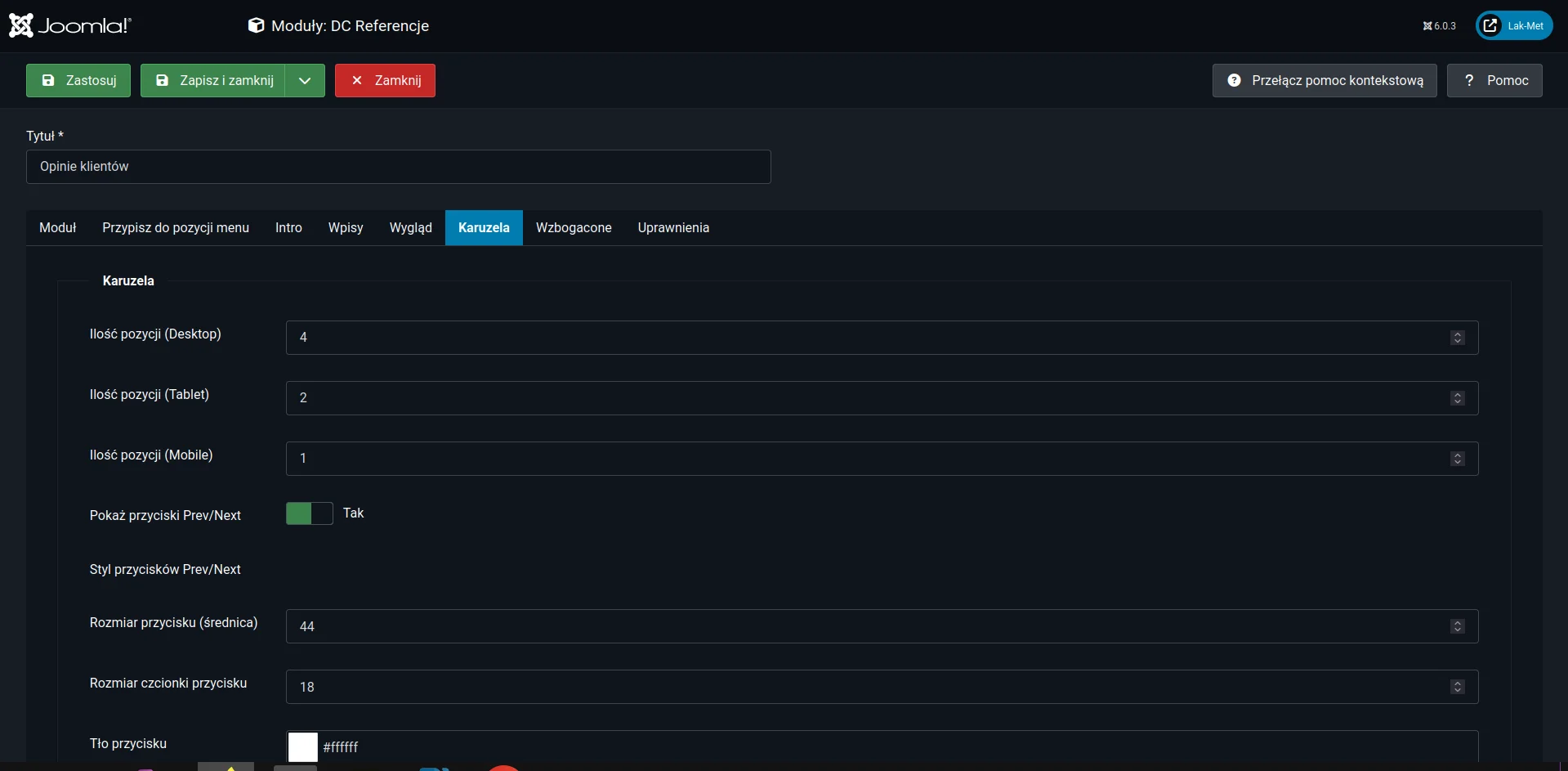Click stepper on Rozmiar czcionki przycisku field
Image resolution: width=1568 pixels, height=771 pixels.
1457,687
